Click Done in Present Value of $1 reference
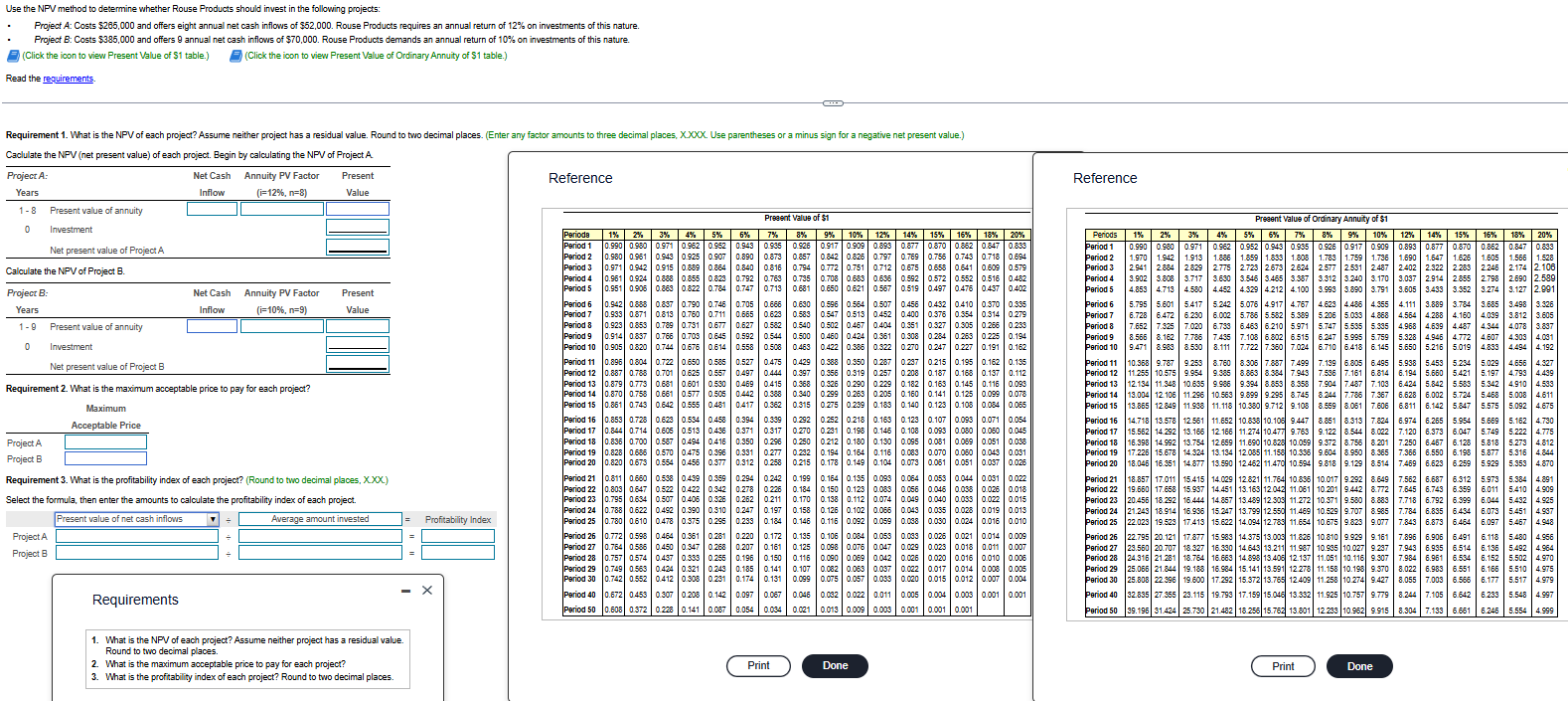The image size is (1568, 701). [x=836, y=665]
